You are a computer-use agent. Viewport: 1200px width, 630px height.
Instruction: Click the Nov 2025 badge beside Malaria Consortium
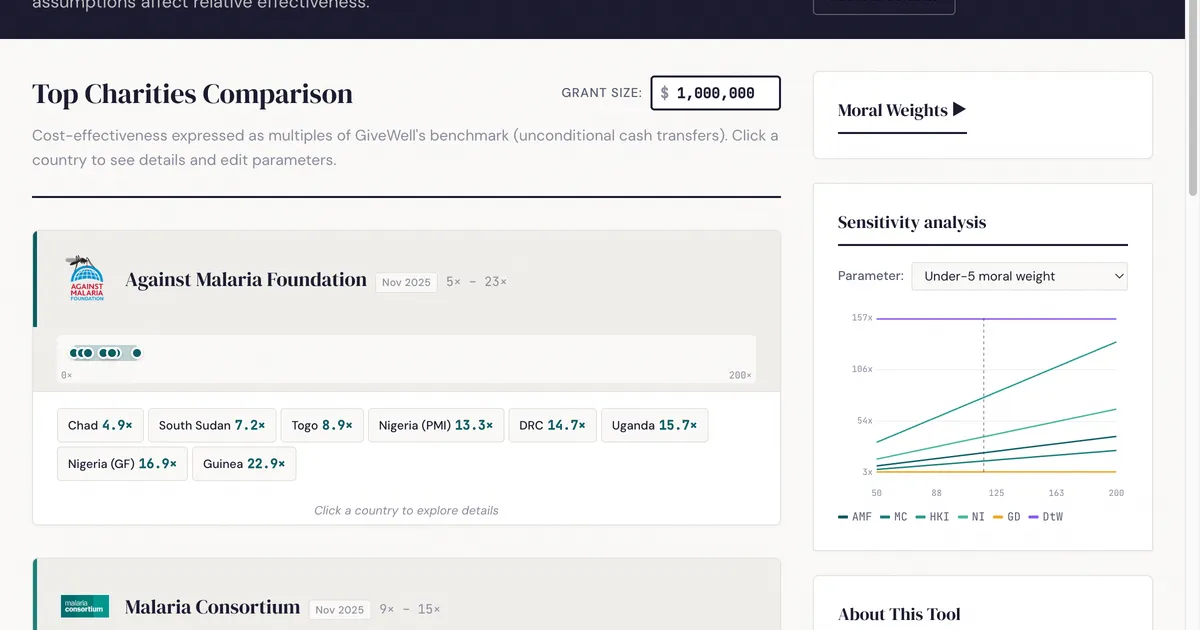pyautogui.click(x=339, y=609)
